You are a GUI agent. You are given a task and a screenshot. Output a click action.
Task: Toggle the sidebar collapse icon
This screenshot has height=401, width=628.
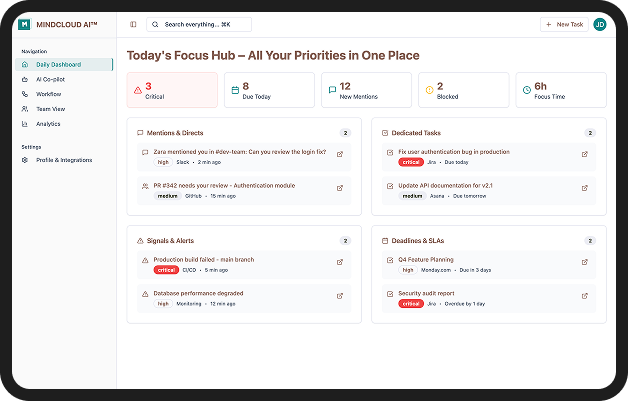(x=133, y=24)
